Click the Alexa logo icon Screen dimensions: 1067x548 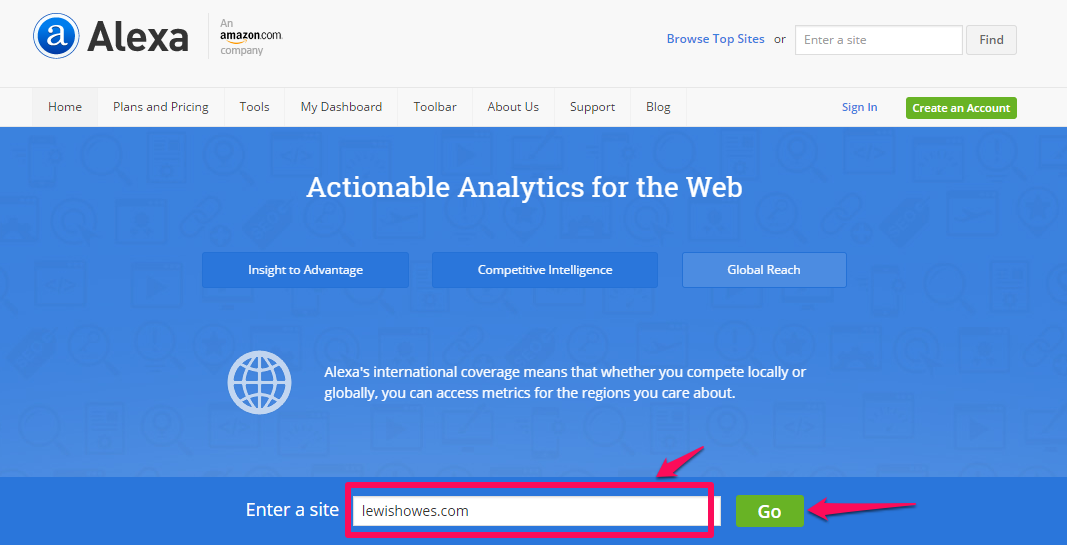(56, 36)
